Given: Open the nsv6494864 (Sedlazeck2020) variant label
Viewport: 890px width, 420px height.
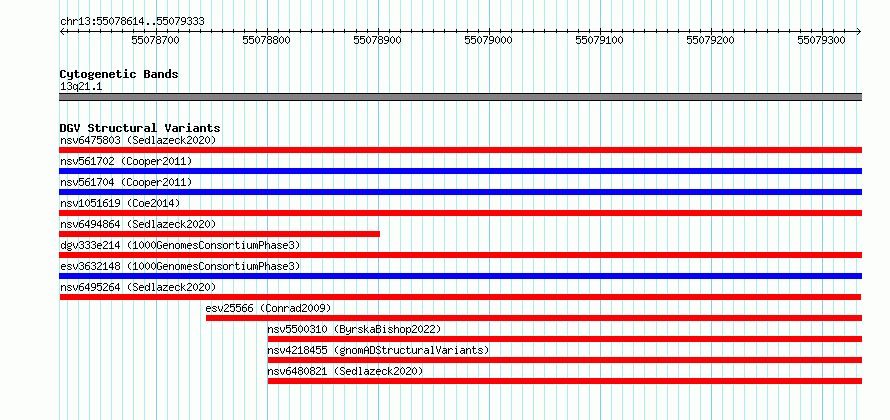Looking at the screenshot, I should (138, 224).
